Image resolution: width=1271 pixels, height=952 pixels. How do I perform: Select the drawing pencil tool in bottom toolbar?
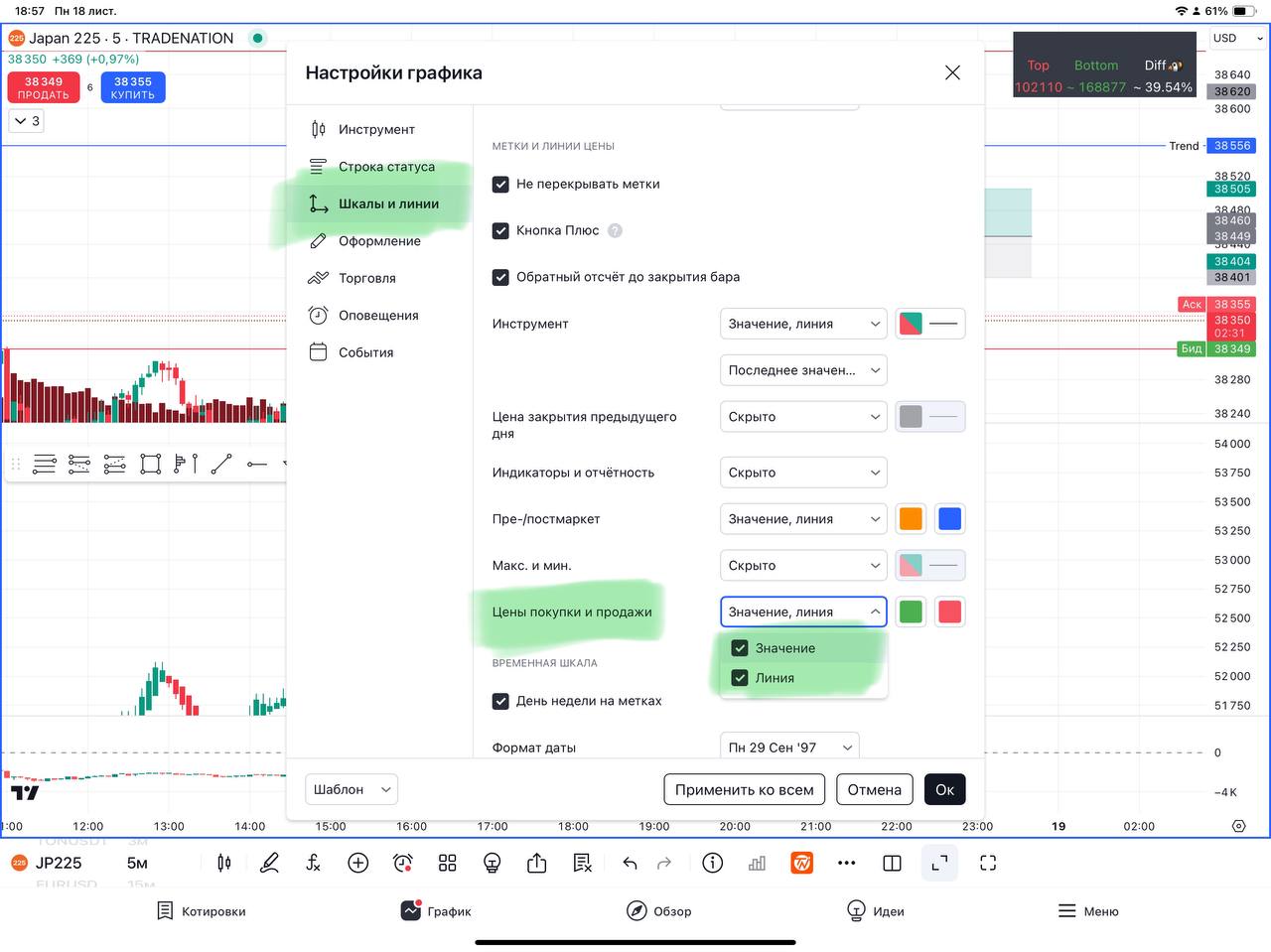tap(269, 863)
